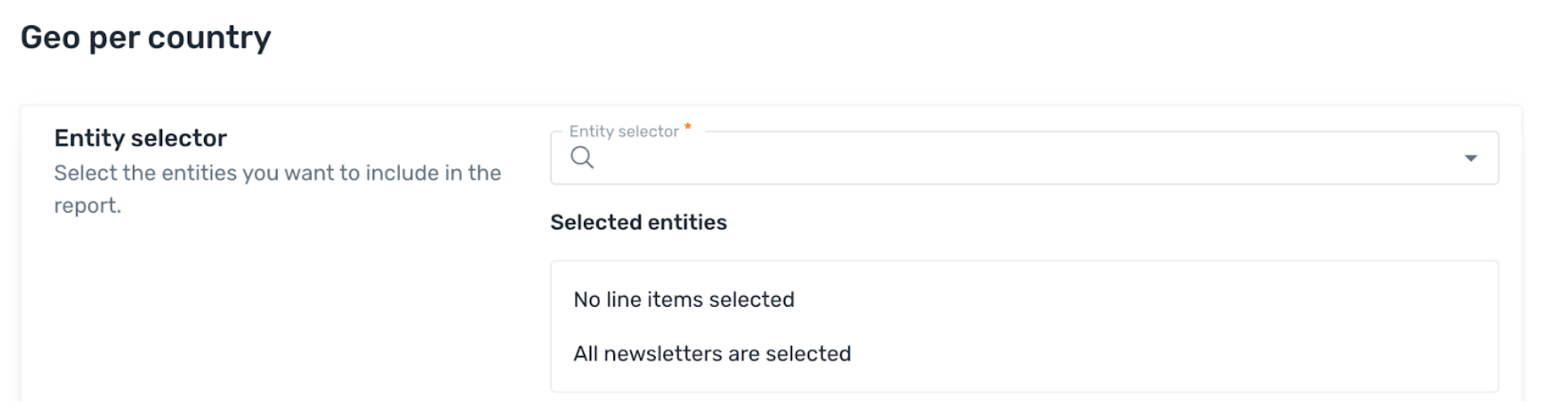The height and width of the screenshot is (412, 1568).
Task: Click the word 'country' in the page title
Action: point(209,38)
